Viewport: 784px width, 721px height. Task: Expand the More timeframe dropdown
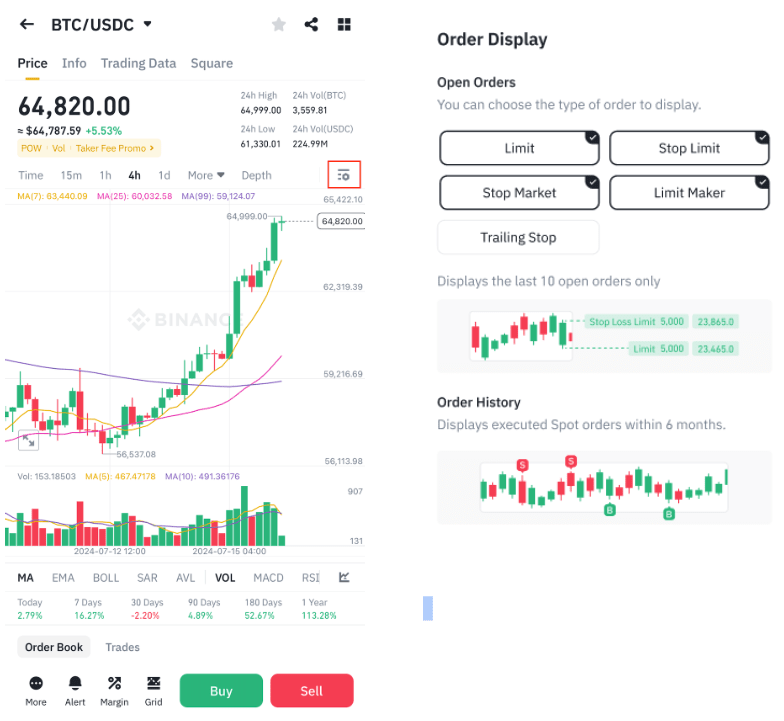[x=206, y=175]
